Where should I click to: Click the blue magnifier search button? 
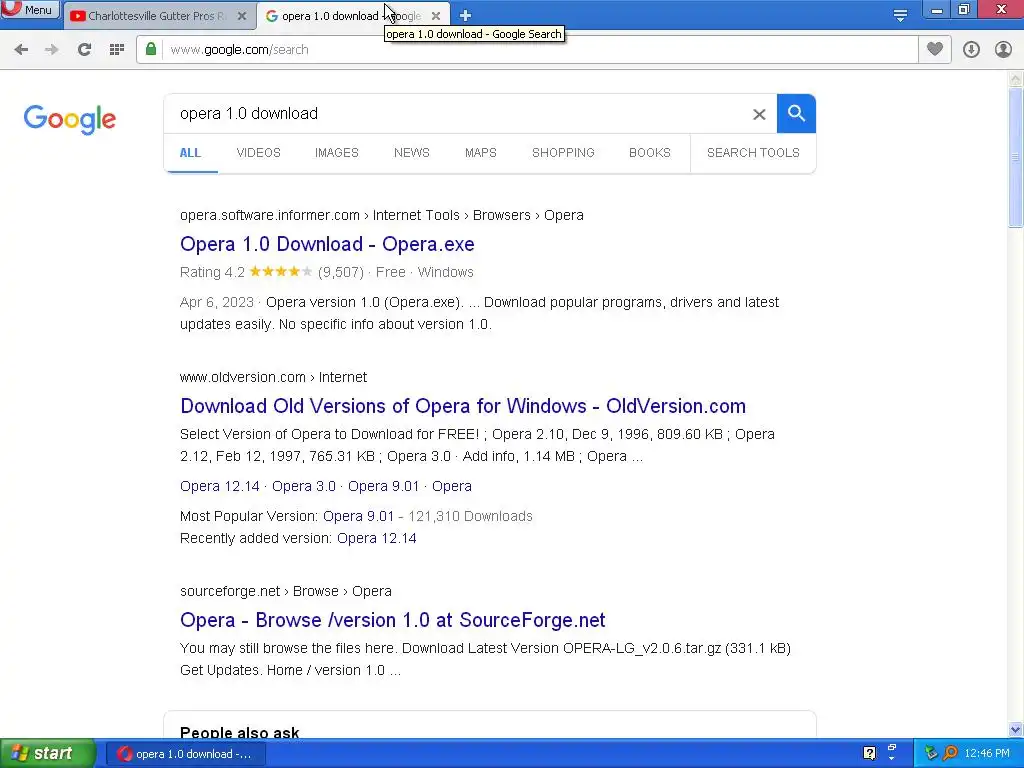[x=796, y=114]
